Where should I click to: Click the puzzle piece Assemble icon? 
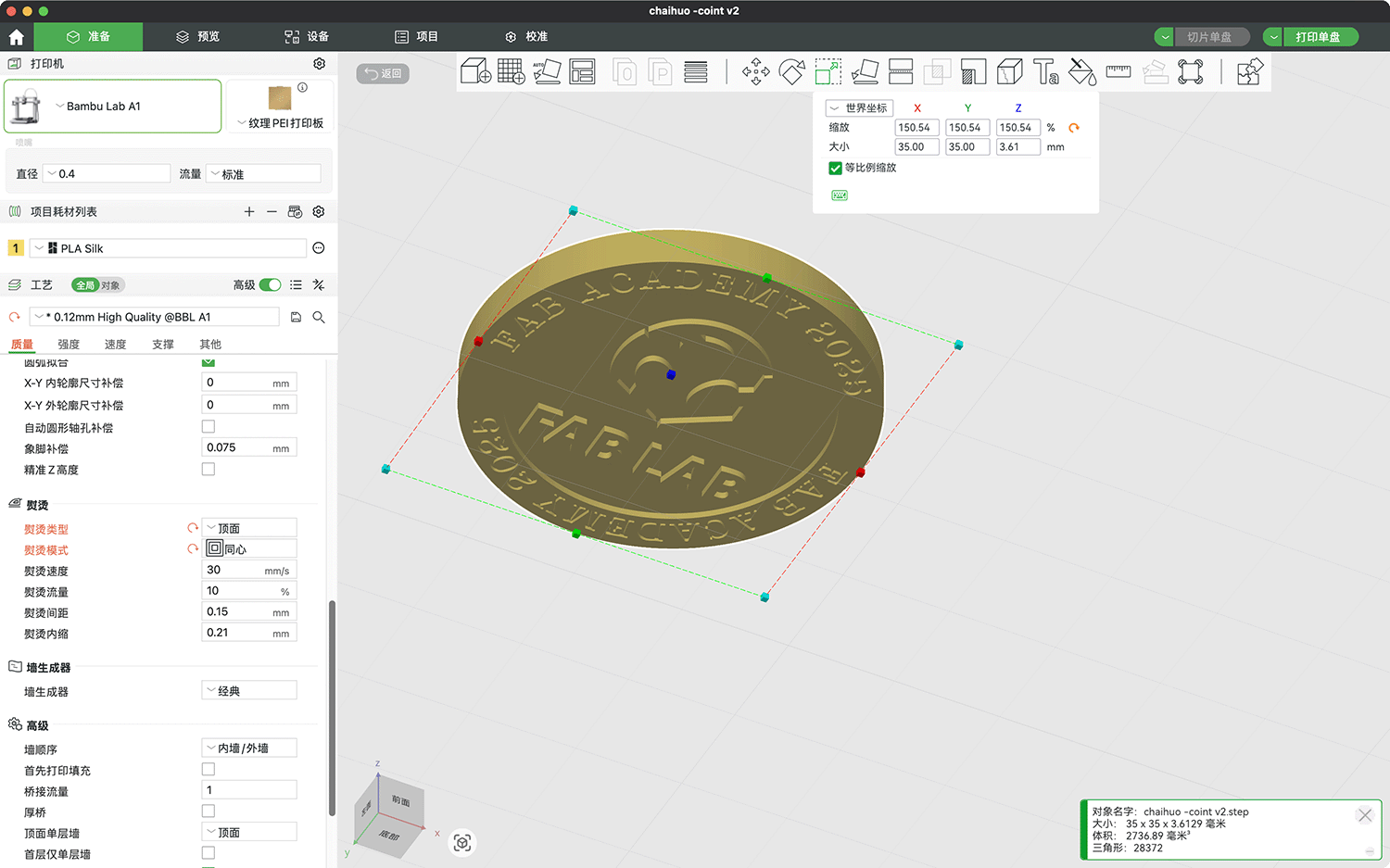click(x=1250, y=71)
